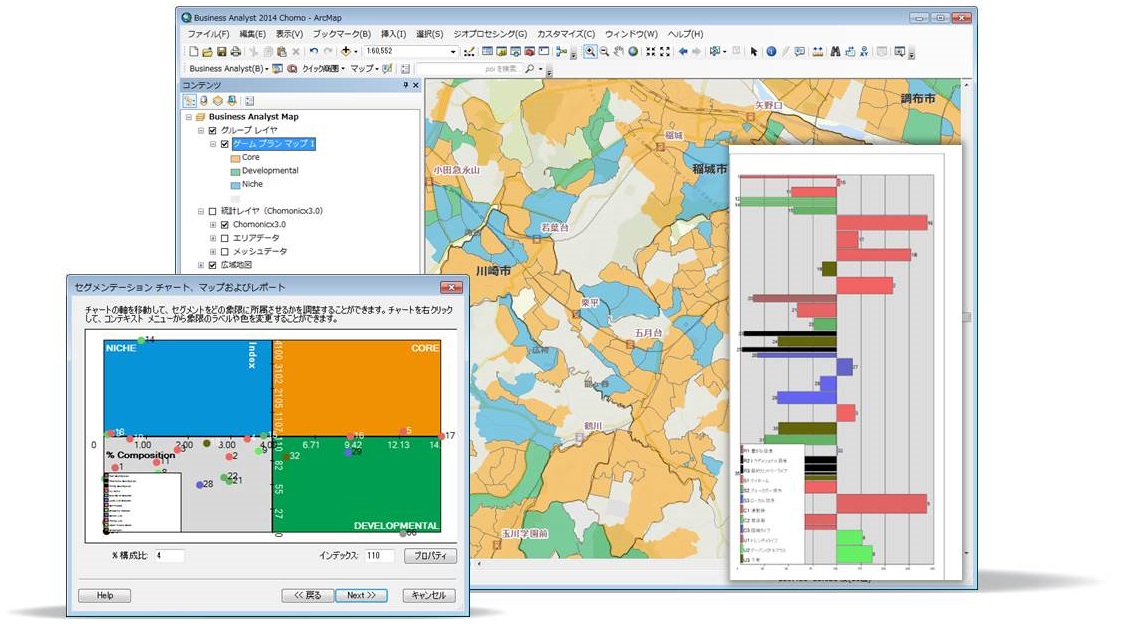Collapse the 統計レイヤ tree node
1121x628 pixels.
click(x=201, y=211)
